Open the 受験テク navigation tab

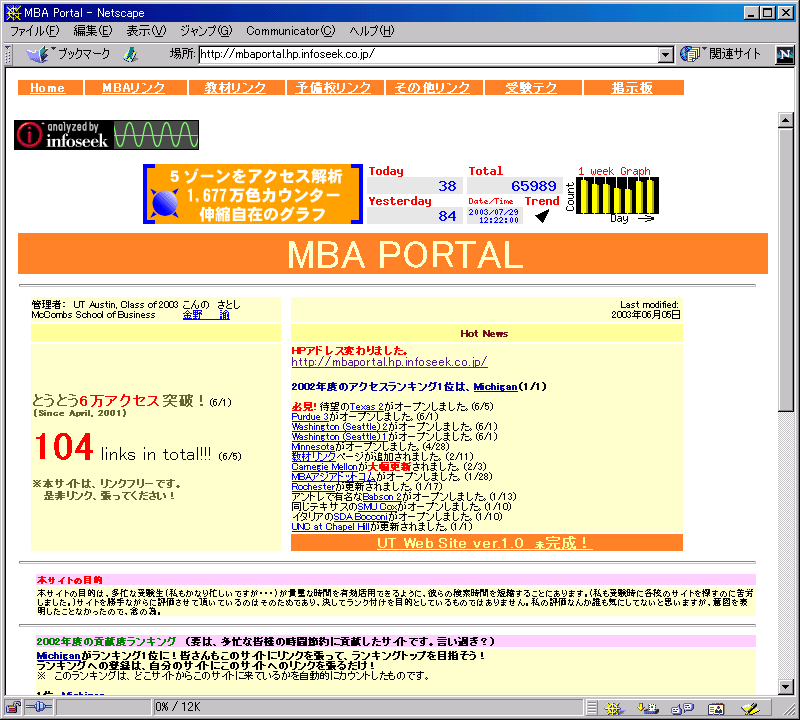[533, 88]
